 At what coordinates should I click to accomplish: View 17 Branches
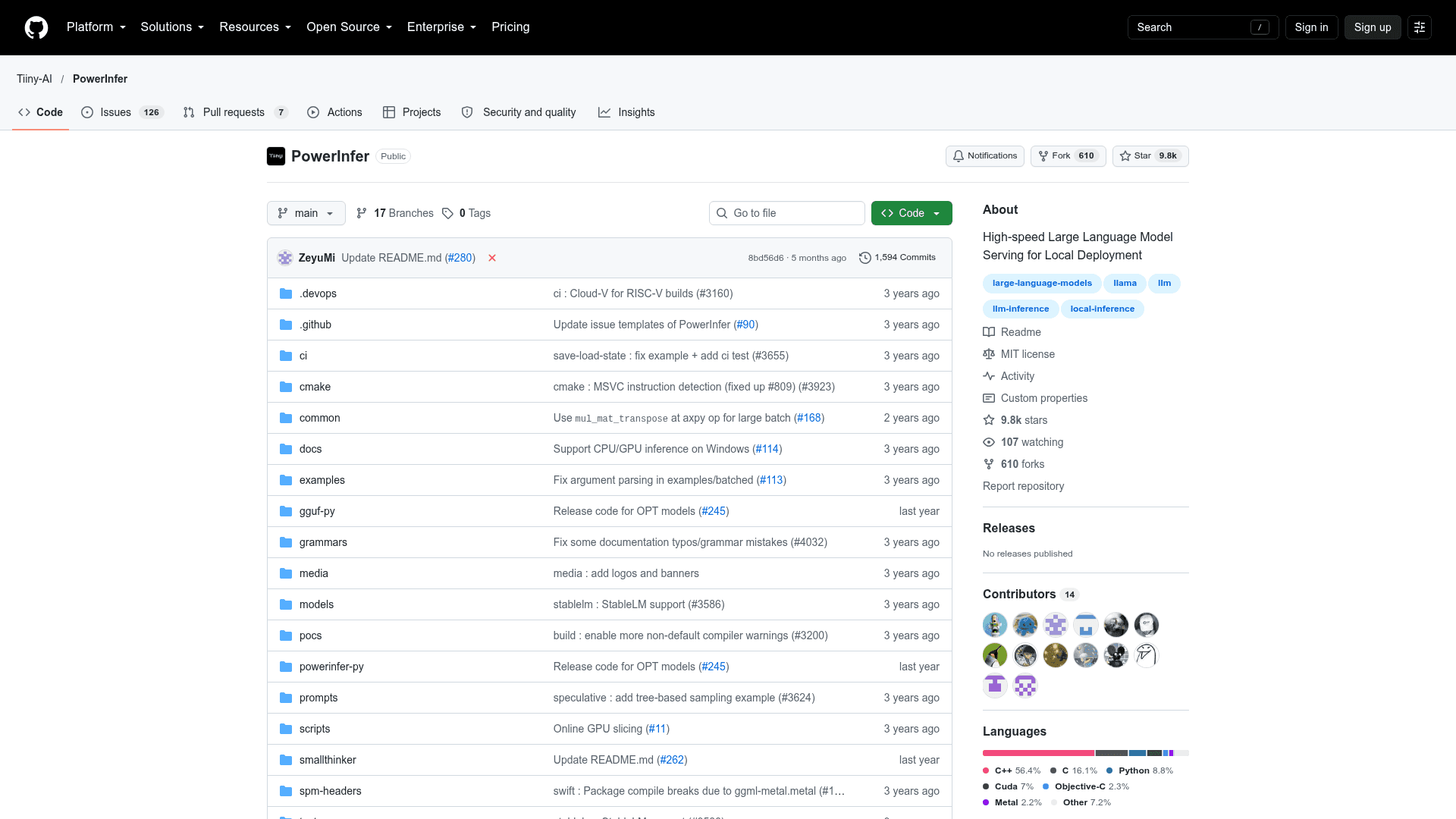[395, 213]
